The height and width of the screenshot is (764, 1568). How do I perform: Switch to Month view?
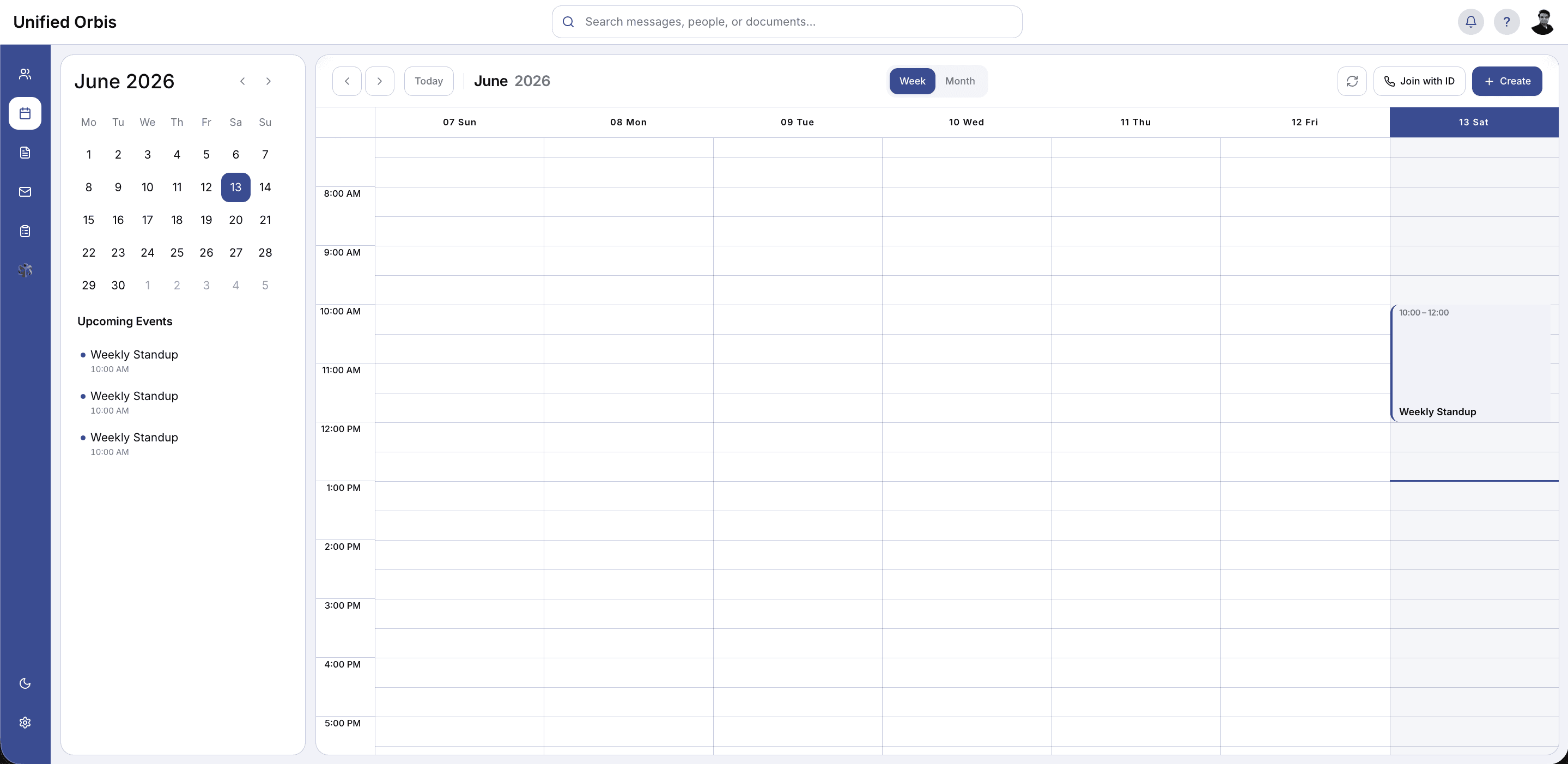point(960,81)
